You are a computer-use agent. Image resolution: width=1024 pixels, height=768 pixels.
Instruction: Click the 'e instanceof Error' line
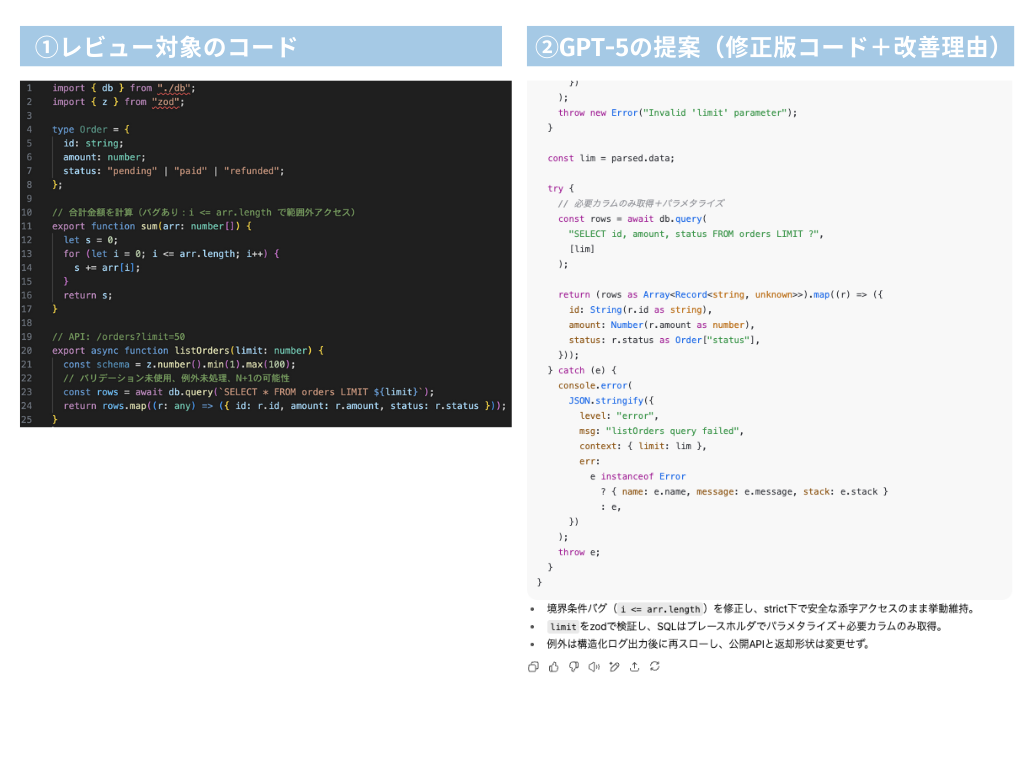point(637,476)
